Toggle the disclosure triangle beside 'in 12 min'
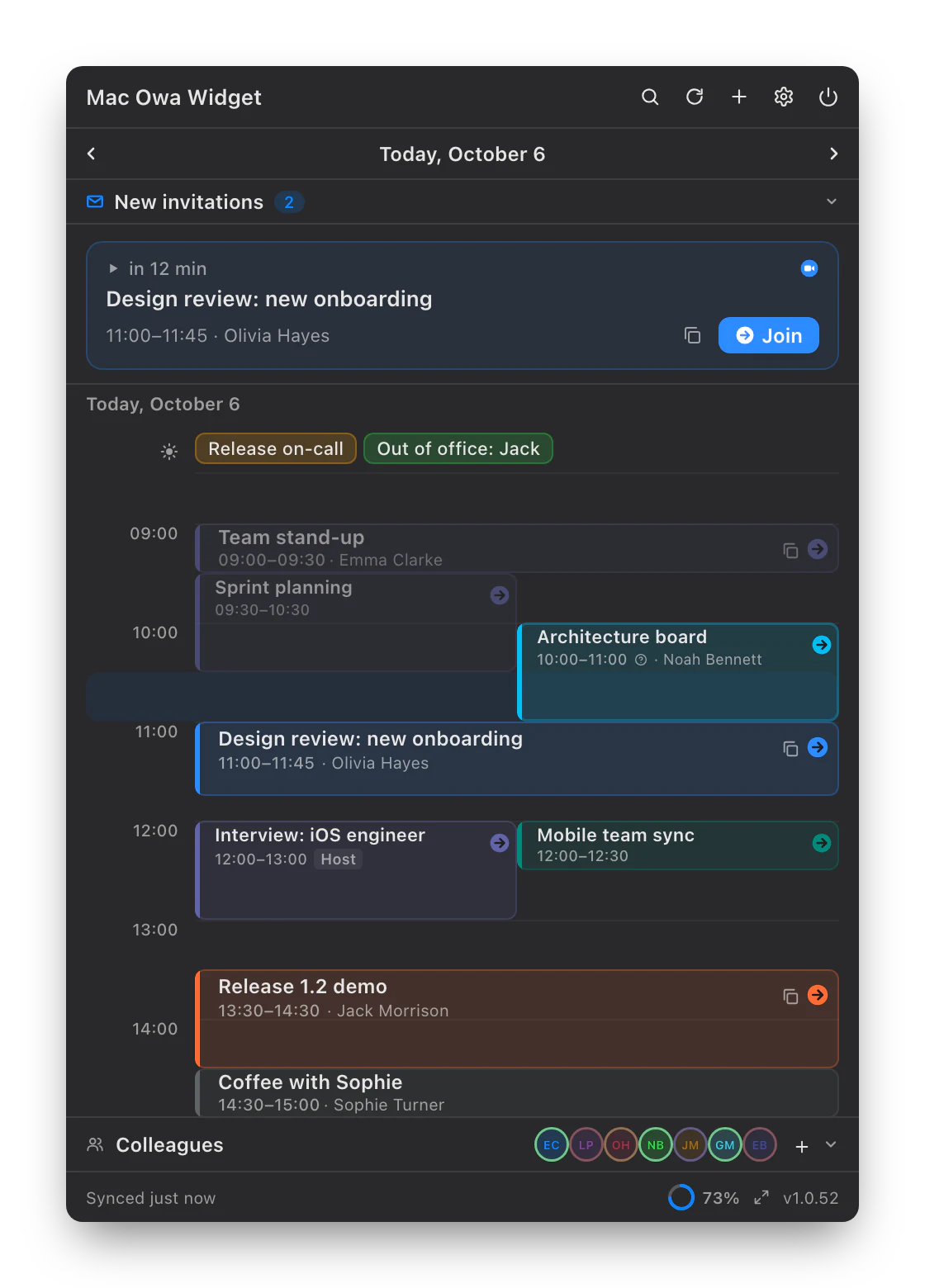925x1288 pixels. point(113,268)
